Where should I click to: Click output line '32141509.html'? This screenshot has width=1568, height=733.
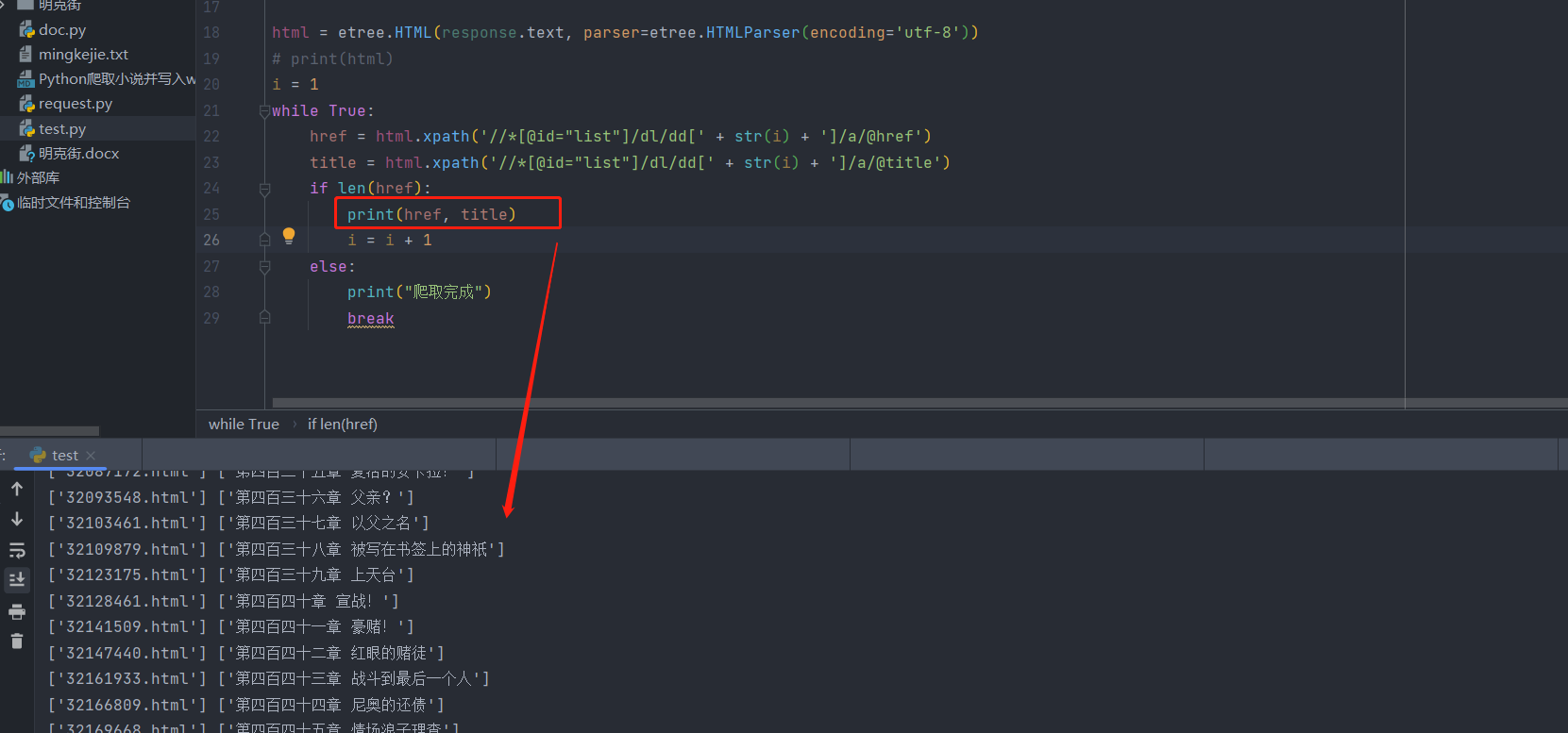tap(231, 626)
